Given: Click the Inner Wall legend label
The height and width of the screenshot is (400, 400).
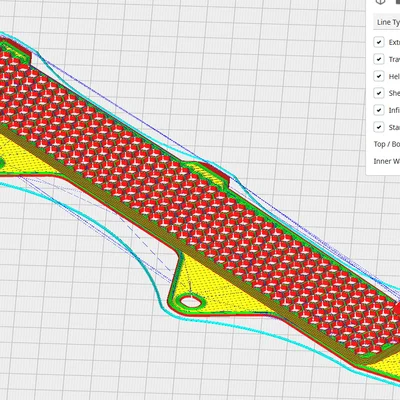Looking at the screenshot, I should (387, 161).
